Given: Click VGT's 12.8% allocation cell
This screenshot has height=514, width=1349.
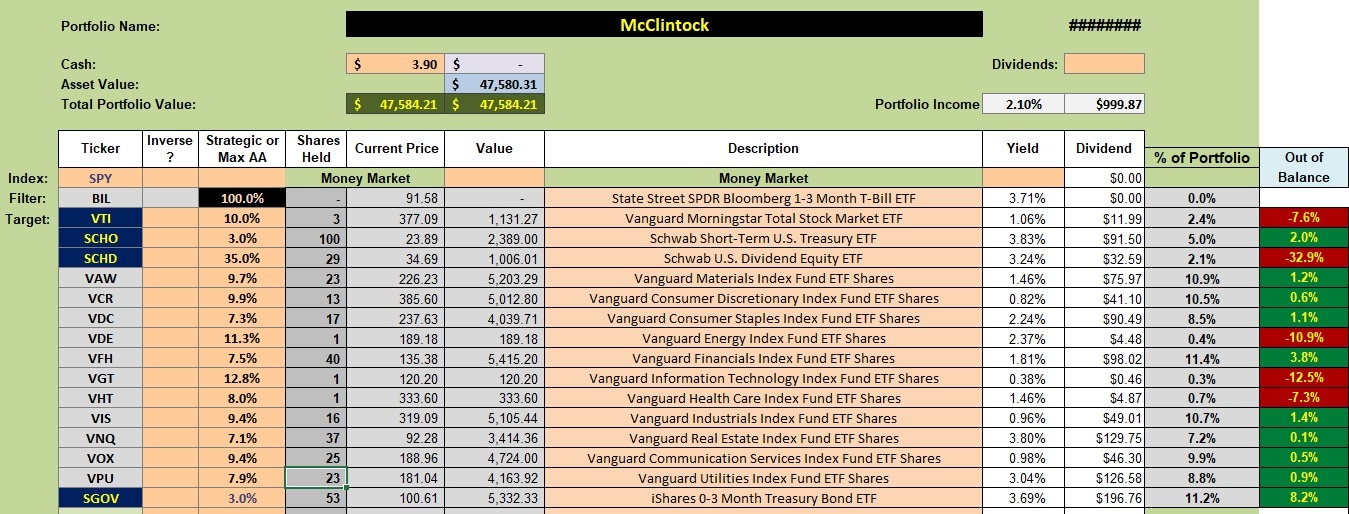Looking at the screenshot, I should [242, 378].
